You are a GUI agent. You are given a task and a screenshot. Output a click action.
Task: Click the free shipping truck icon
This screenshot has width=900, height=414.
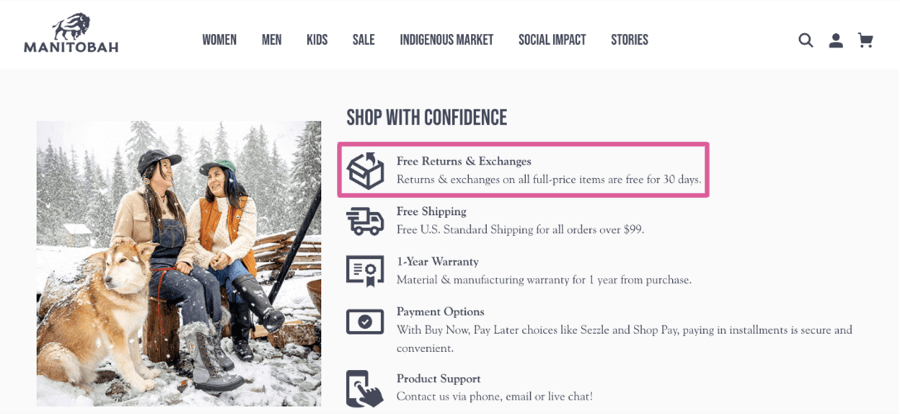(x=365, y=222)
